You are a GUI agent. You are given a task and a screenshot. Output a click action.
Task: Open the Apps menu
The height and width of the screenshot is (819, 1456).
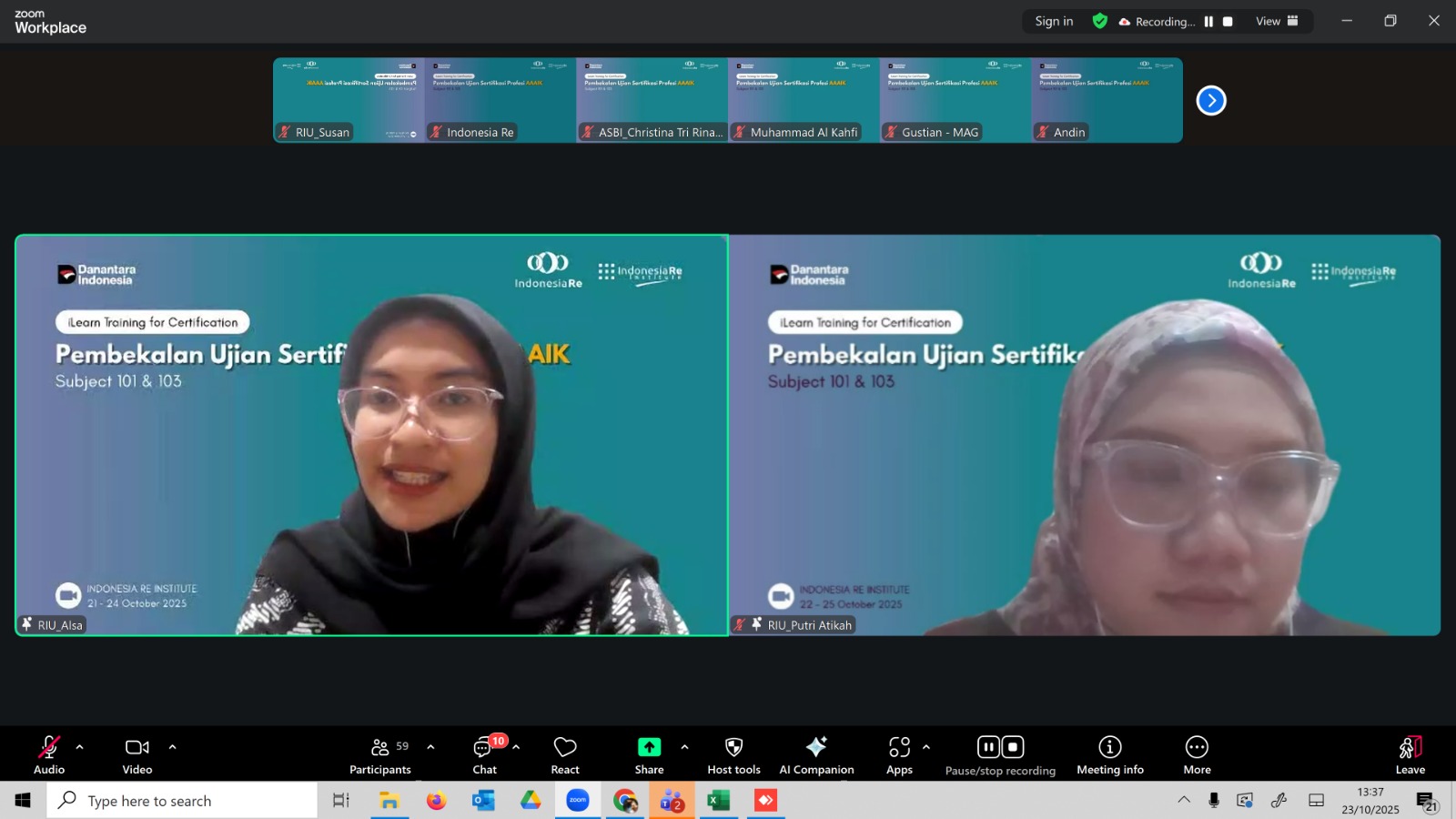[x=899, y=754]
